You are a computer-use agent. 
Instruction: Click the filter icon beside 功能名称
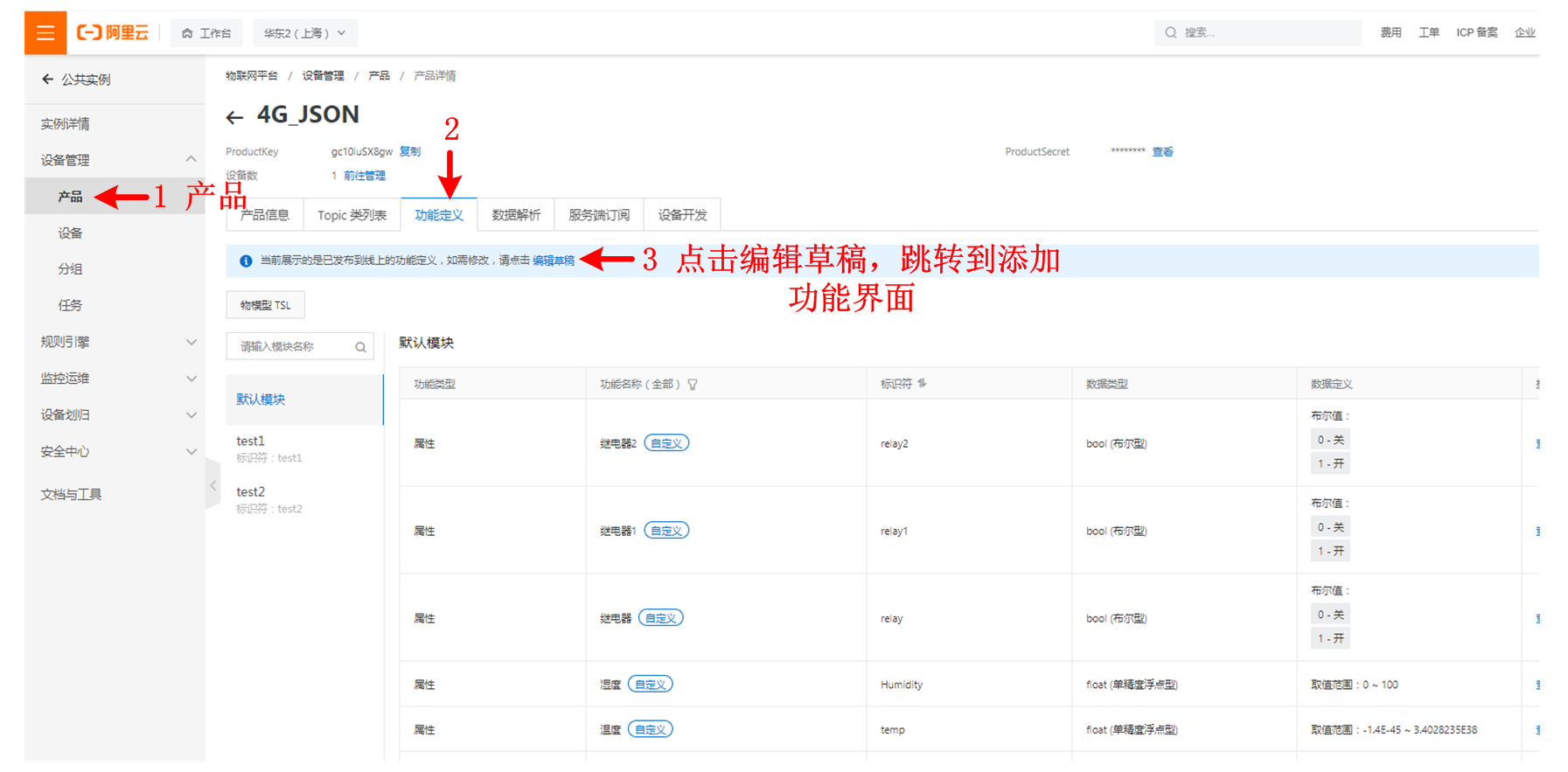[693, 385]
